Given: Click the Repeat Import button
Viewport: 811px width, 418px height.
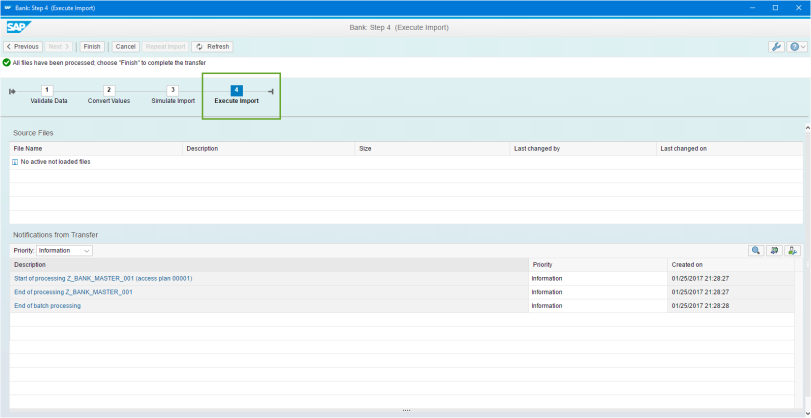Looking at the screenshot, I should click(x=166, y=47).
